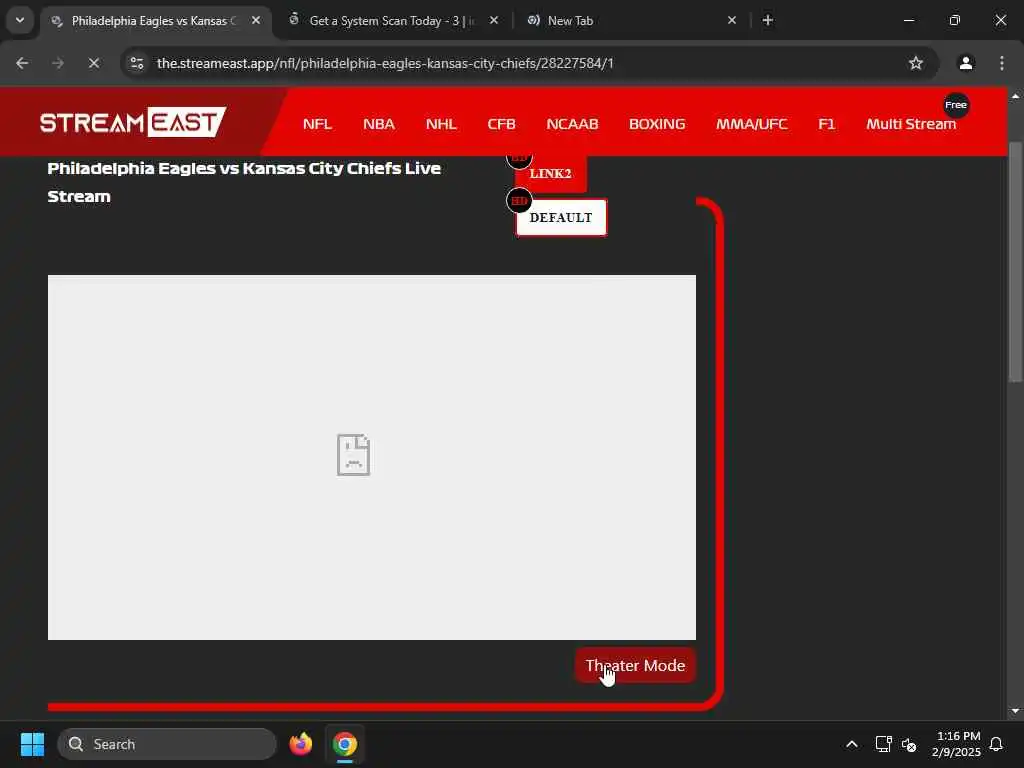Open Chrome profile menu
Screen dimensions: 1024x768
tap(966, 63)
